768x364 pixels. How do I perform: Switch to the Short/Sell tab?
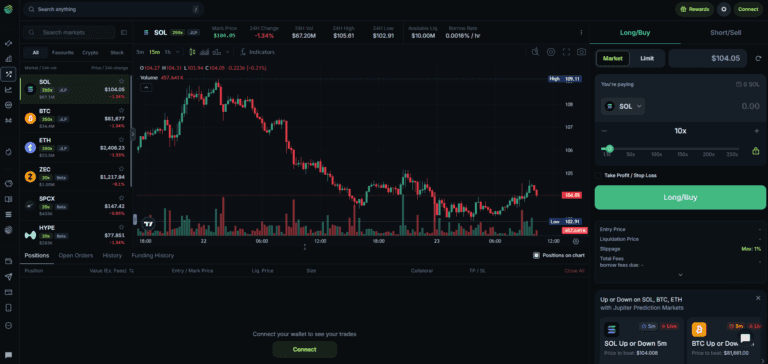coord(725,33)
